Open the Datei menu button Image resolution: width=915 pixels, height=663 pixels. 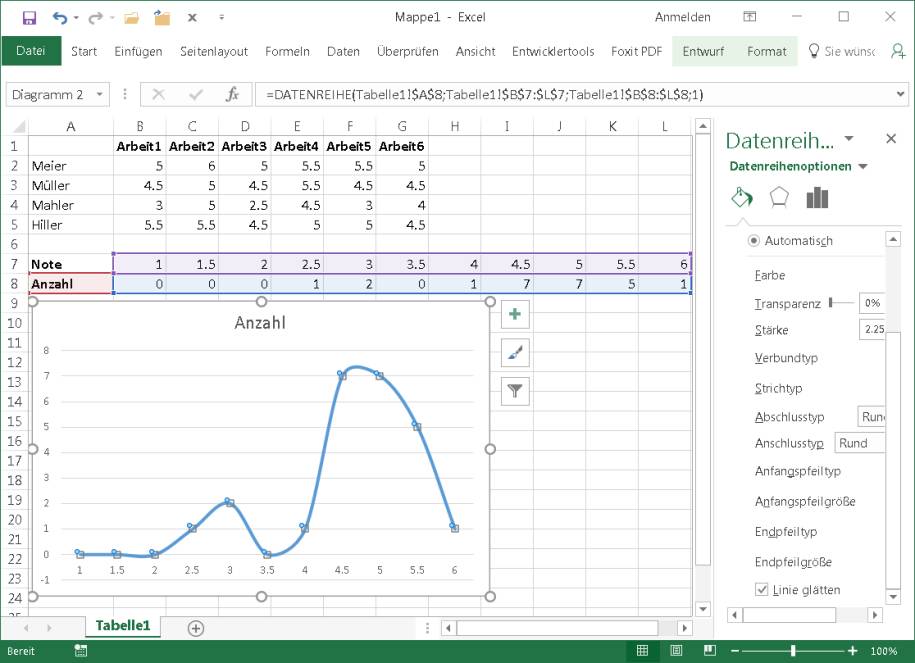point(31,52)
